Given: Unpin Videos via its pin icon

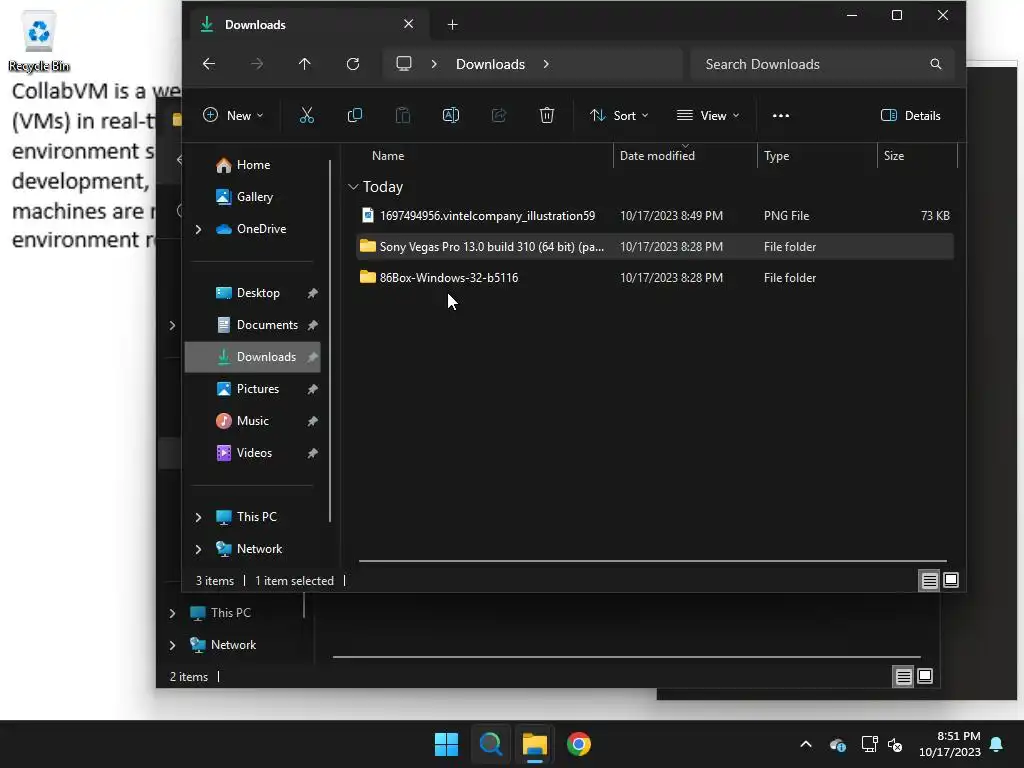Looking at the screenshot, I should pyautogui.click(x=312, y=453).
